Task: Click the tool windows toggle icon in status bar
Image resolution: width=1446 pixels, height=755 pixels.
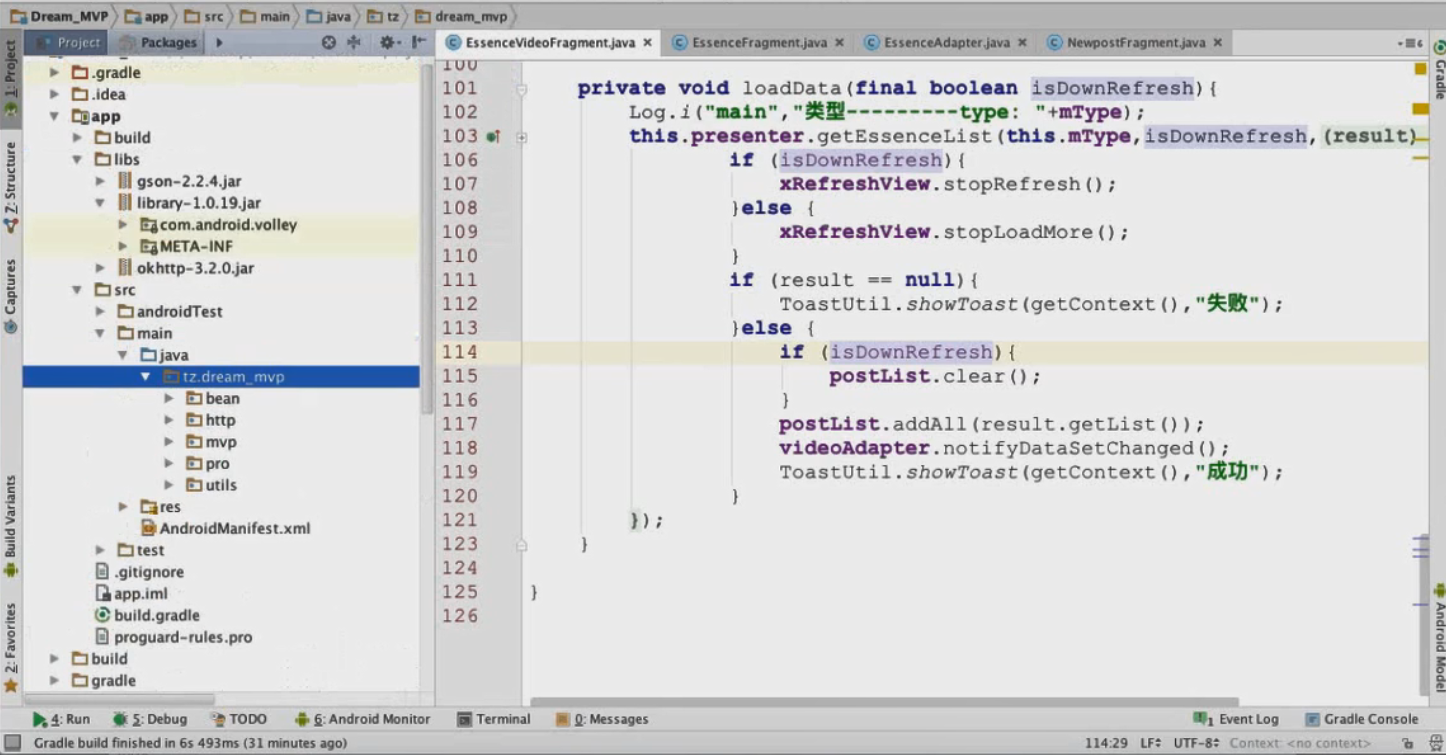Action: click(x=12, y=743)
